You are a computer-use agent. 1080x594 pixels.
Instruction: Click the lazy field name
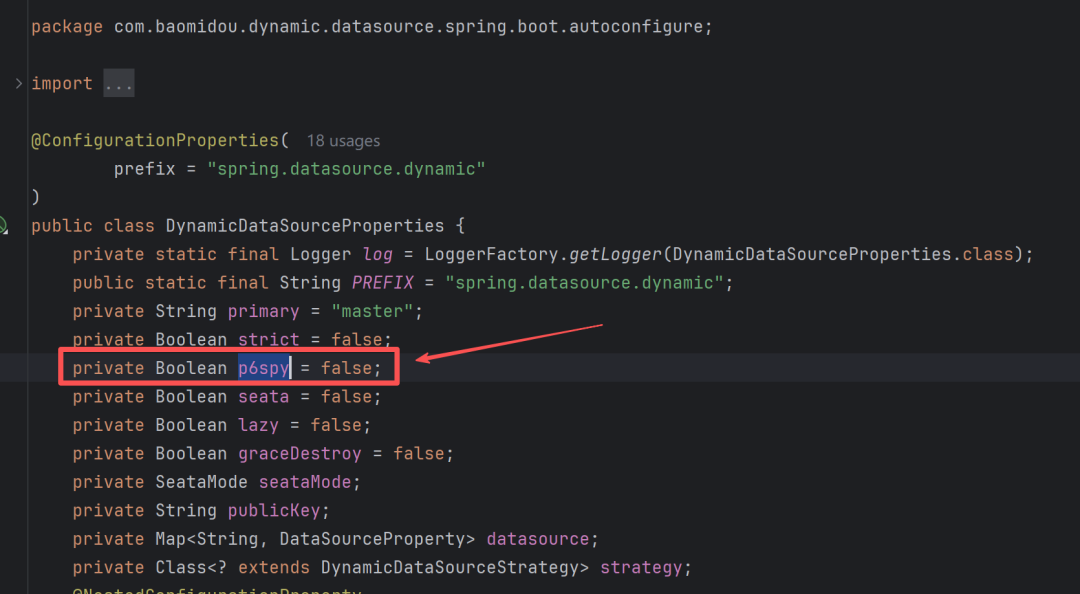tap(258, 425)
